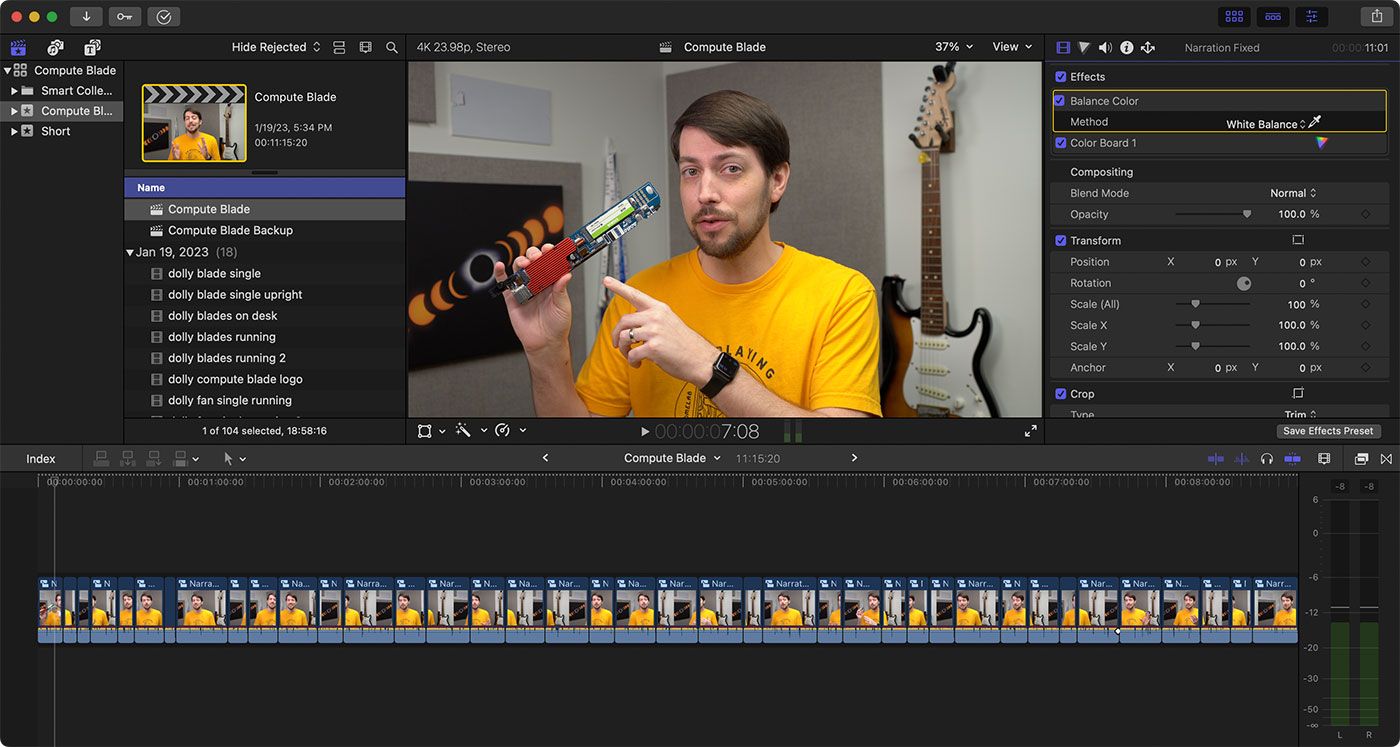Adjust the Opacity slider
This screenshot has height=747, width=1400.
click(1246, 214)
